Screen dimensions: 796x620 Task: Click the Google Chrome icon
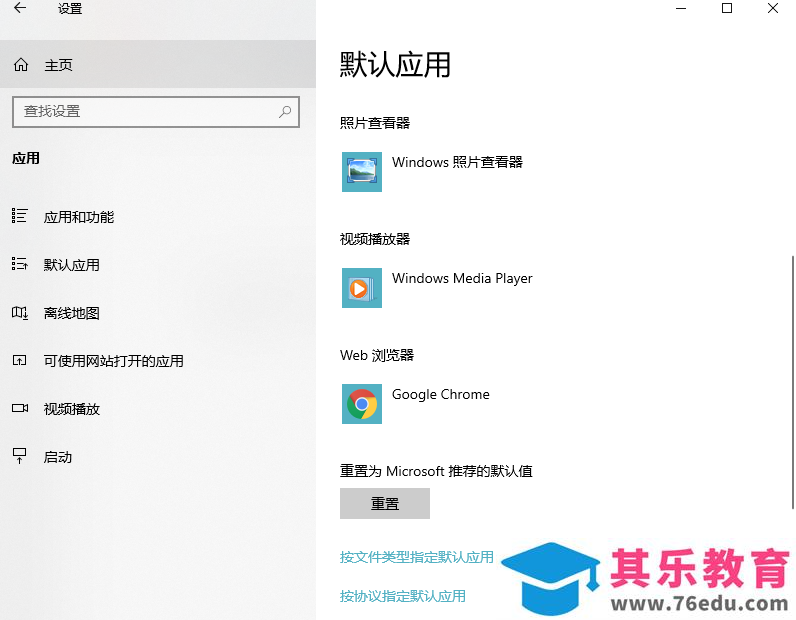(361, 404)
